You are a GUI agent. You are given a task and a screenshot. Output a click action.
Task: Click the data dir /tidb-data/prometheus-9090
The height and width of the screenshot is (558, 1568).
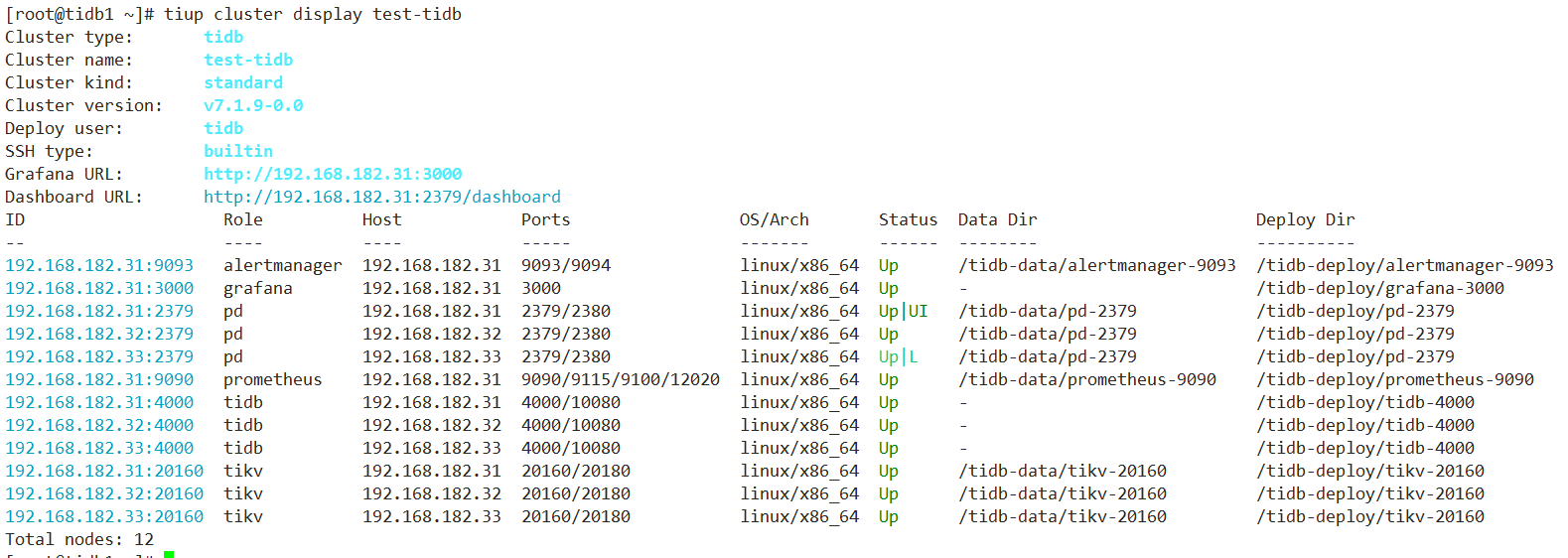point(1087,380)
